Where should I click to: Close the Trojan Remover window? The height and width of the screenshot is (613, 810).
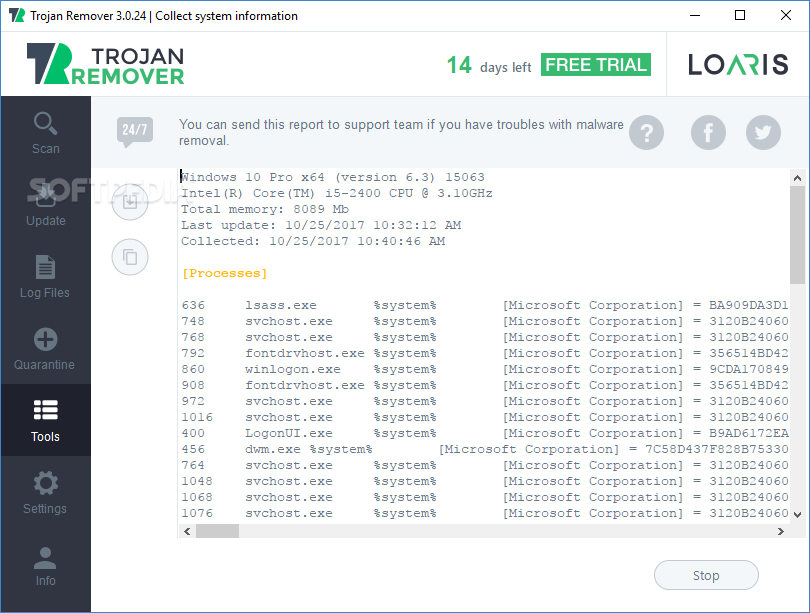click(786, 15)
